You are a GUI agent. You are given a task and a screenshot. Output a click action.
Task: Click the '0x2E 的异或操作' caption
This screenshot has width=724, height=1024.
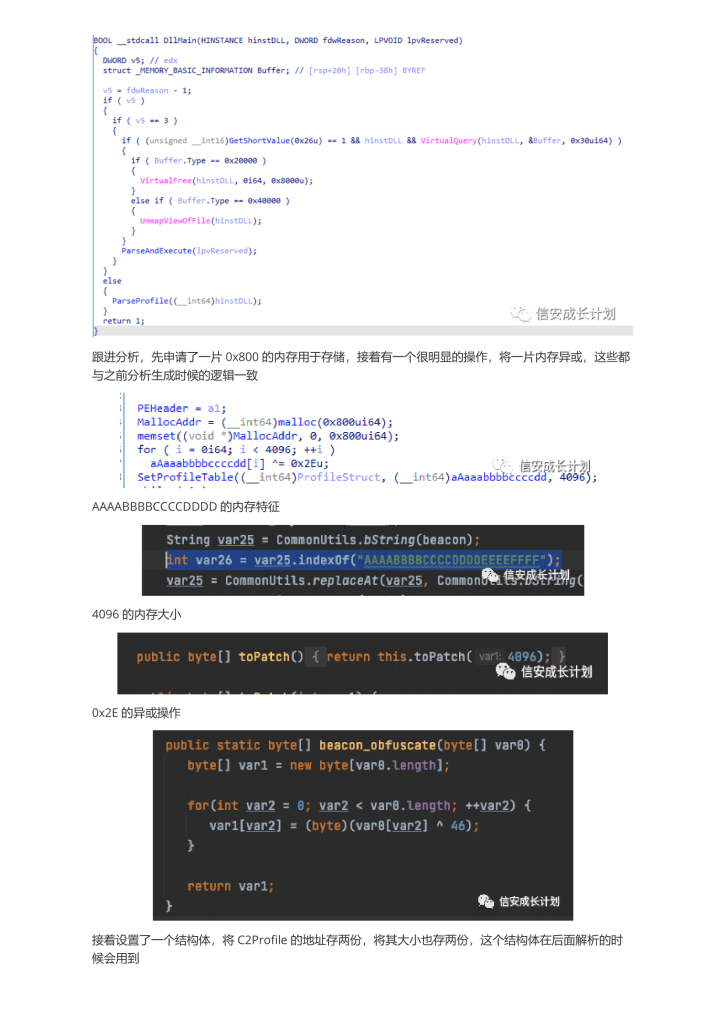pos(136,712)
